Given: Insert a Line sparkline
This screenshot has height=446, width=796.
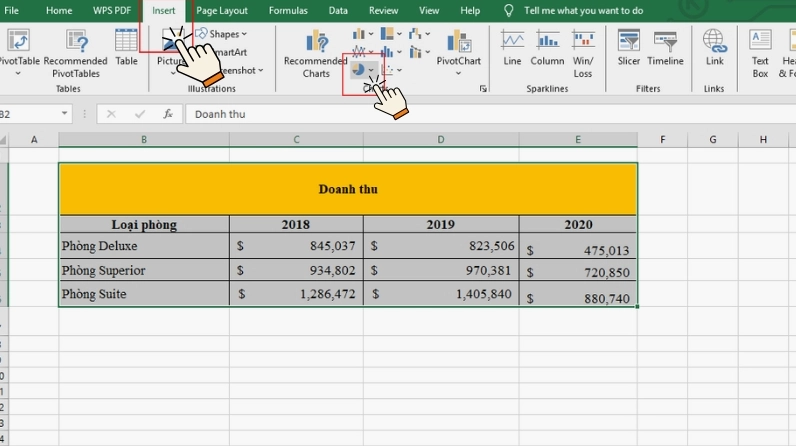Looking at the screenshot, I should tap(512, 48).
